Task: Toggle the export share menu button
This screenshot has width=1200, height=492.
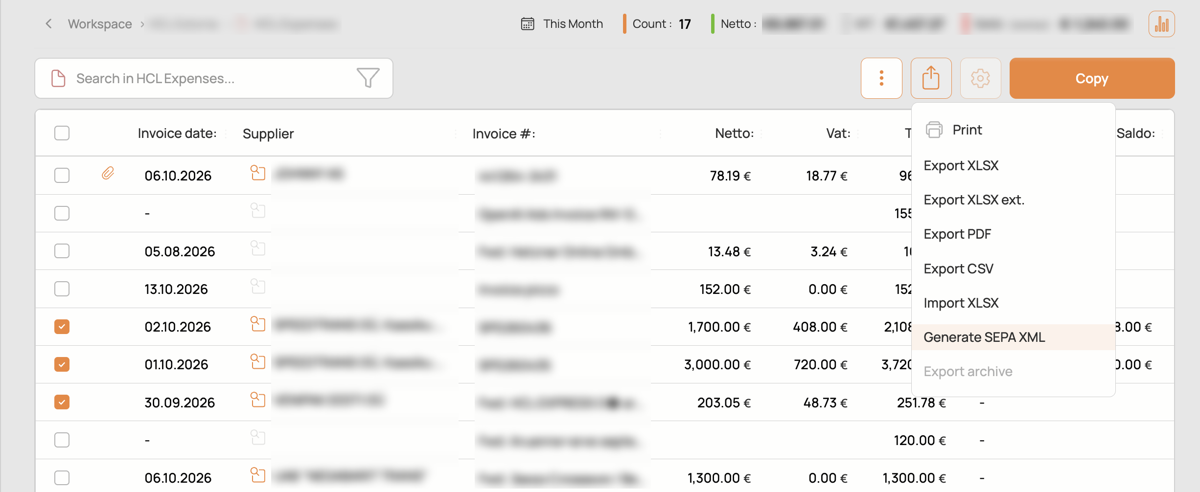Action: pyautogui.click(x=931, y=78)
